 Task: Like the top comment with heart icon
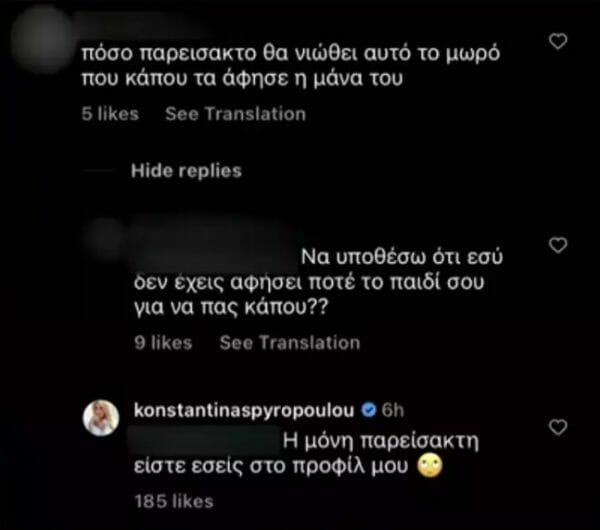[559, 41]
